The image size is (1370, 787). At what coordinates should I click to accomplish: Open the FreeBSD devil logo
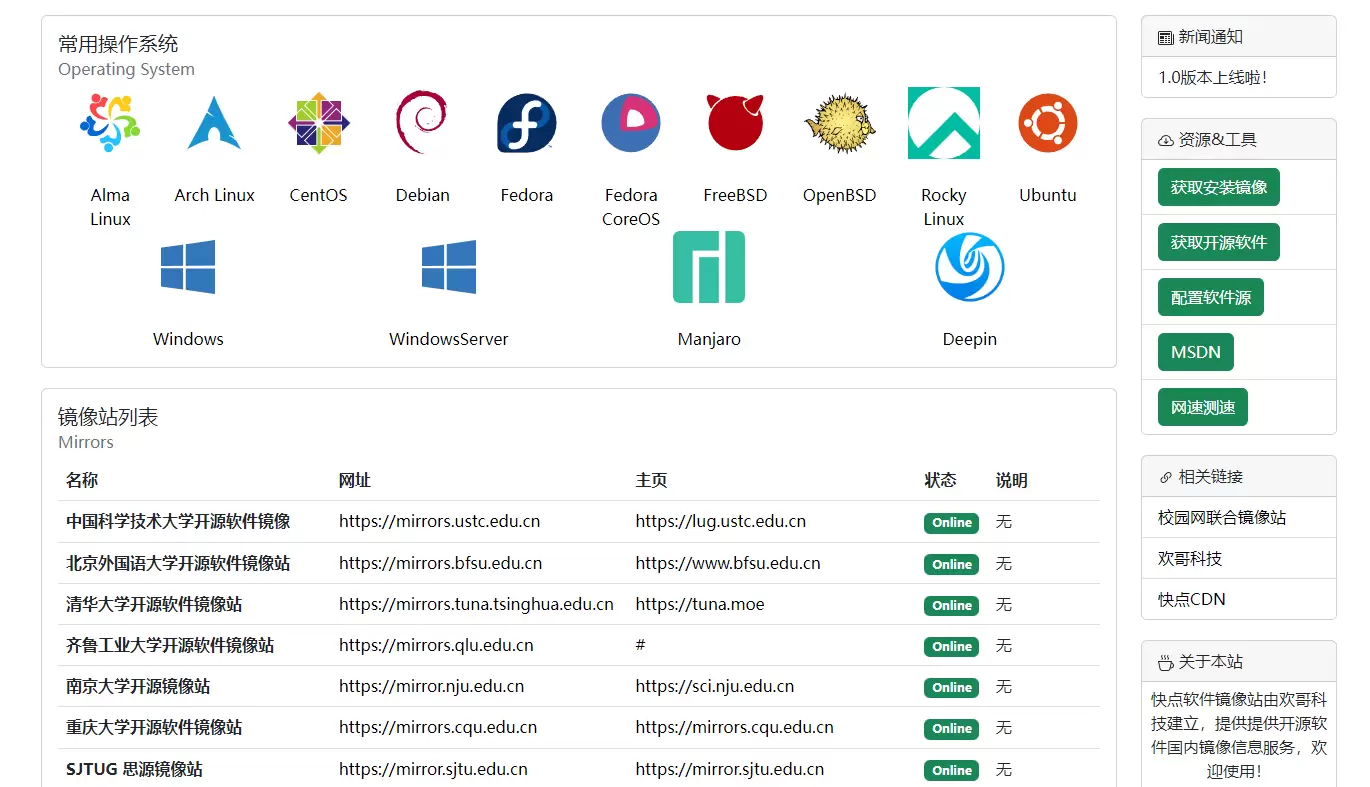[735, 123]
